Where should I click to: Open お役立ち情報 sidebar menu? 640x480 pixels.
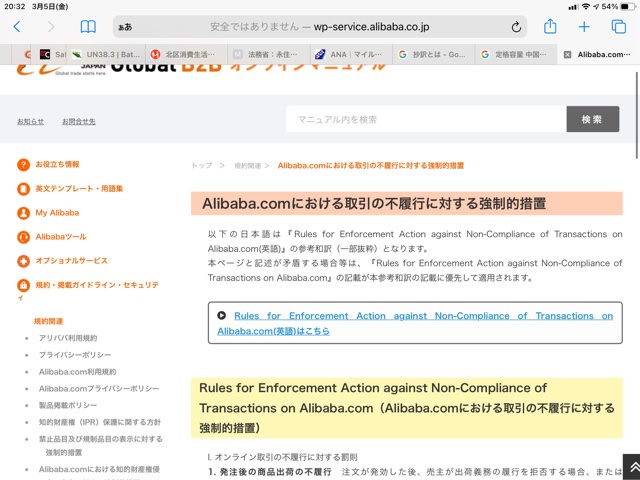pyautogui.click(x=57, y=164)
